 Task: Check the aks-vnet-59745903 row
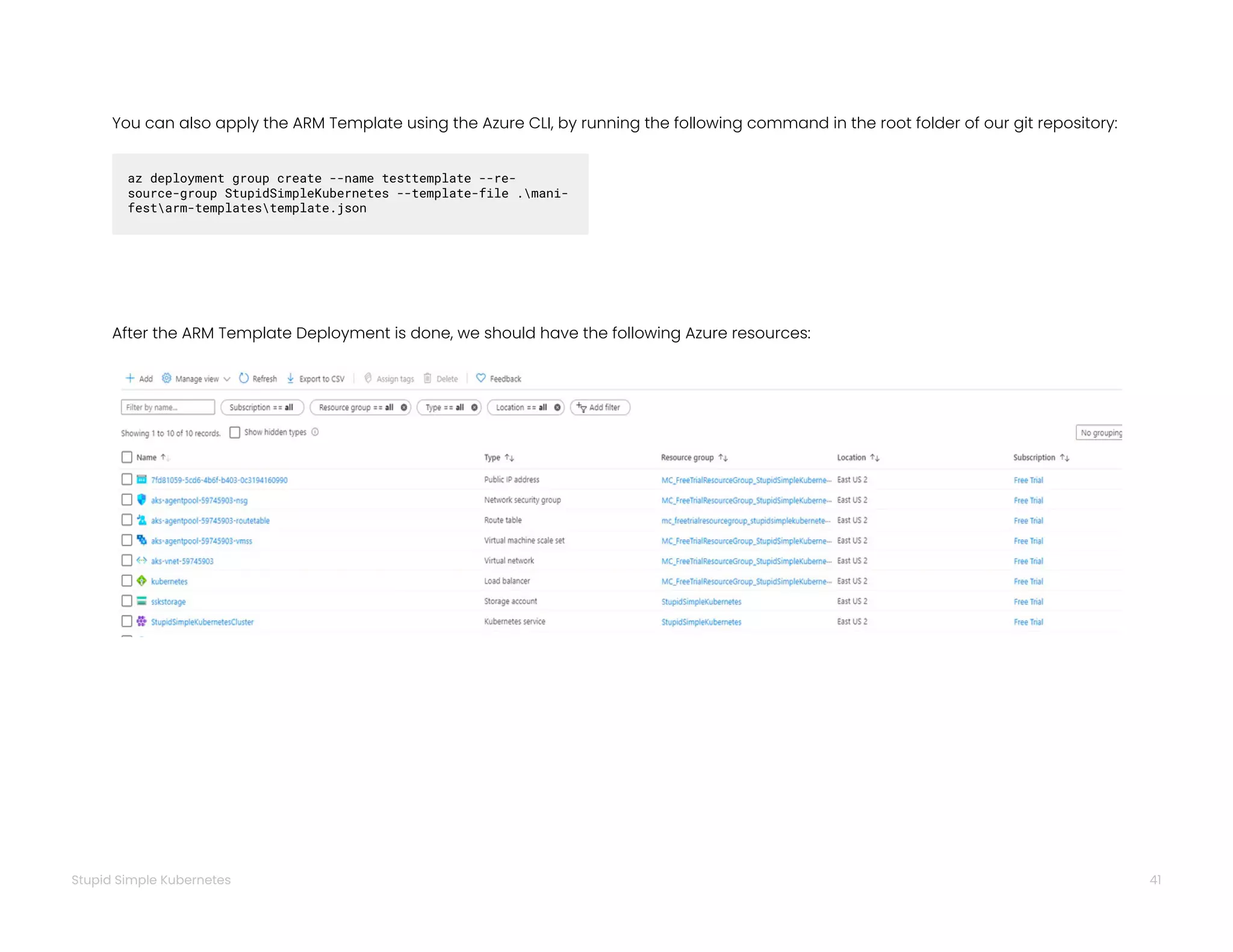[126, 560]
